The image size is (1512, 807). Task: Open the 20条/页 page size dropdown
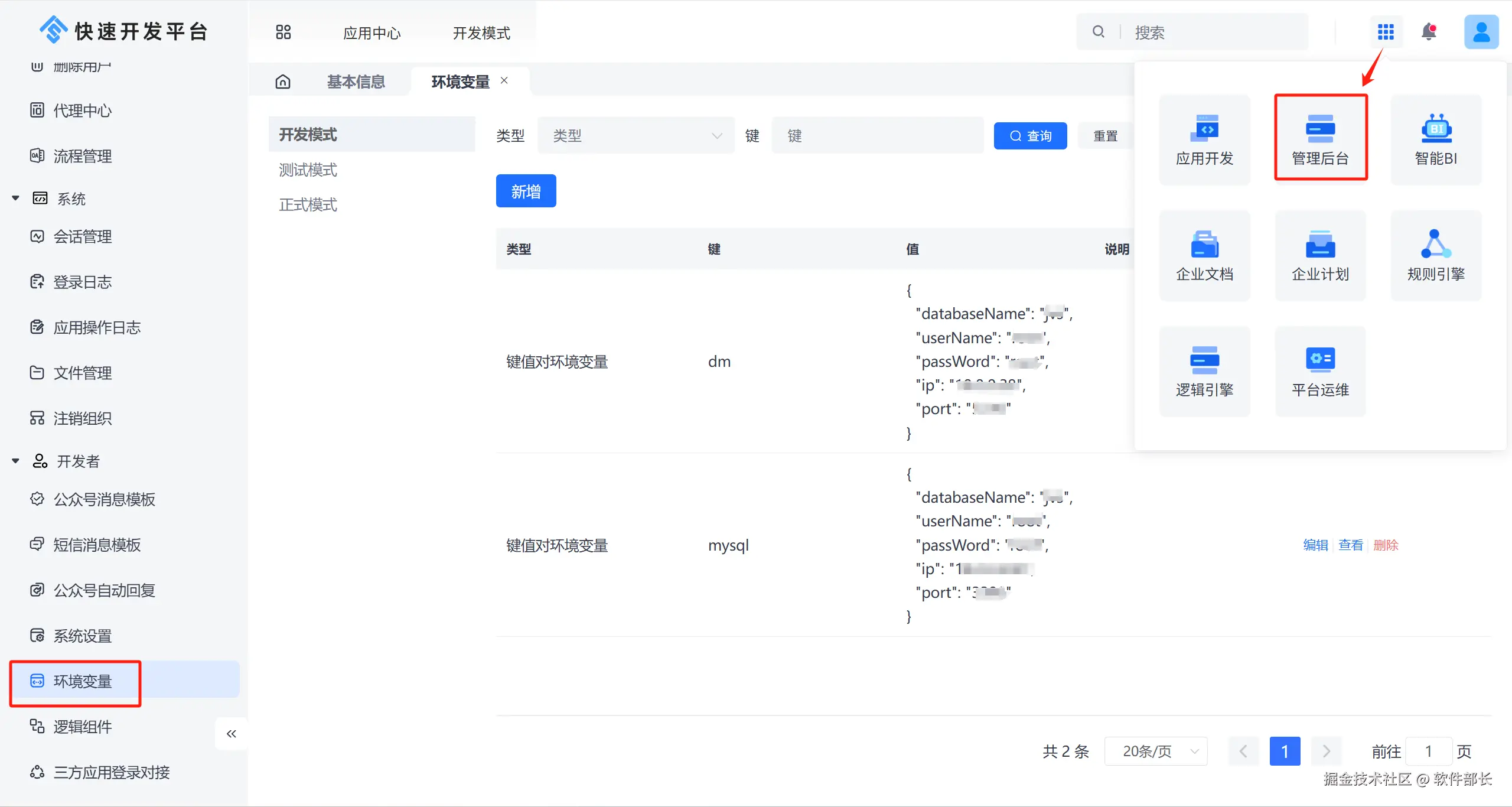pyautogui.click(x=1156, y=751)
